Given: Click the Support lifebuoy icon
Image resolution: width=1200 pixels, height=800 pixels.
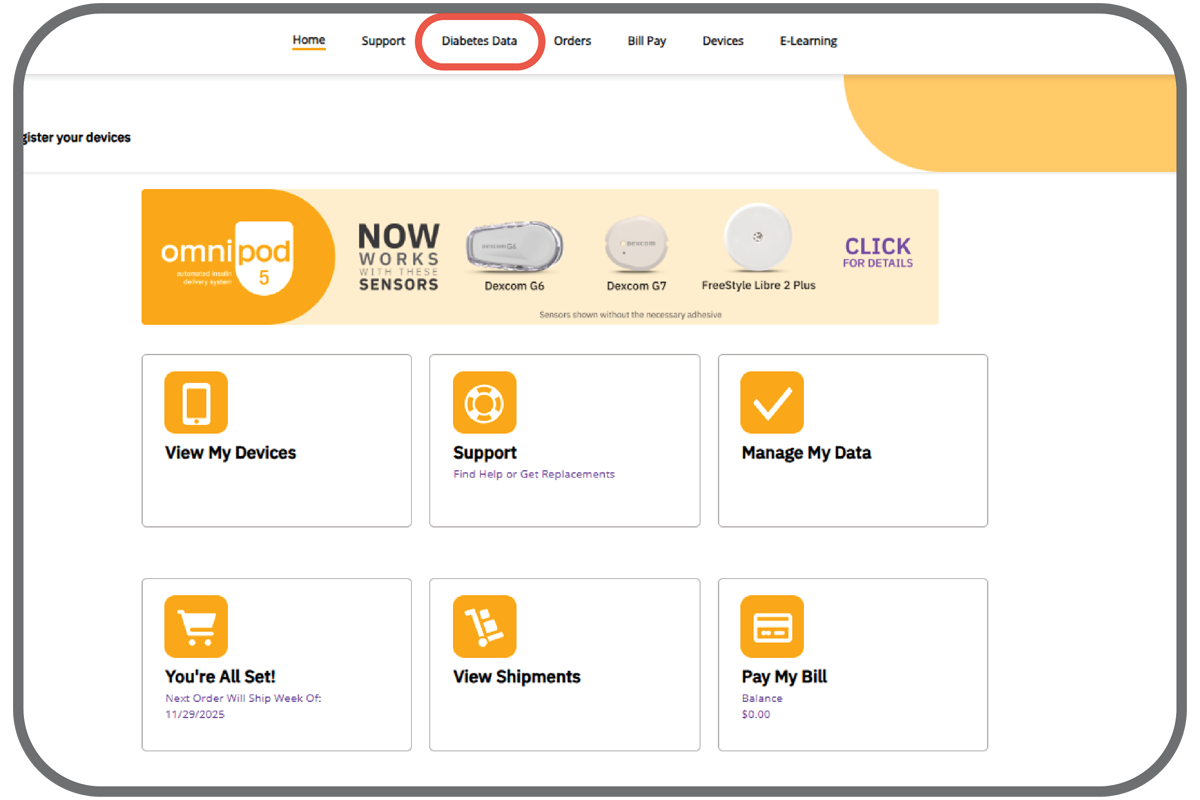Looking at the screenshot, I should point(484,402).
